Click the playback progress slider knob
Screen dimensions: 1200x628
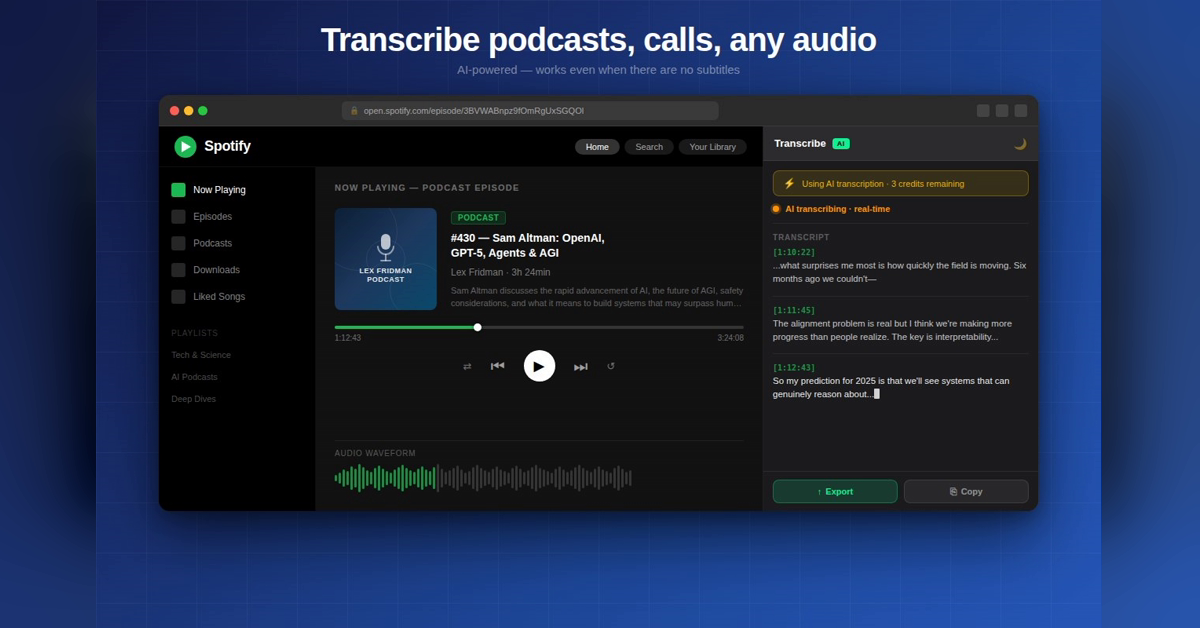coord(478,327)
